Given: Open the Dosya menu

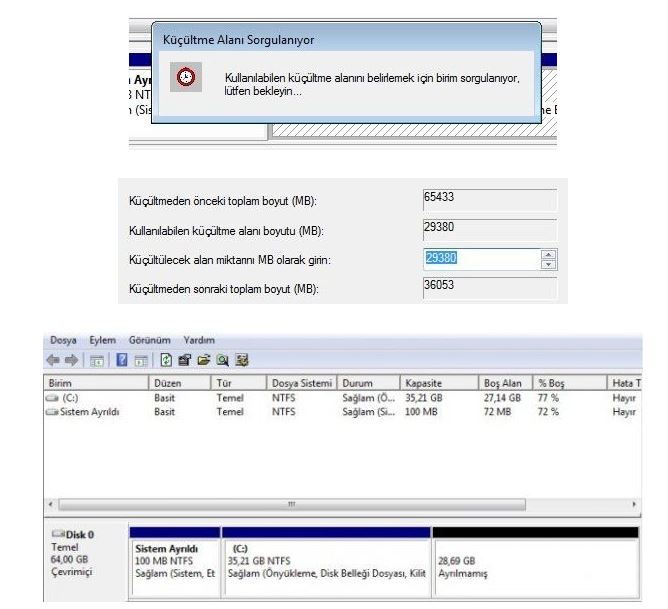Looking at the screenshot, I should 63,341.
